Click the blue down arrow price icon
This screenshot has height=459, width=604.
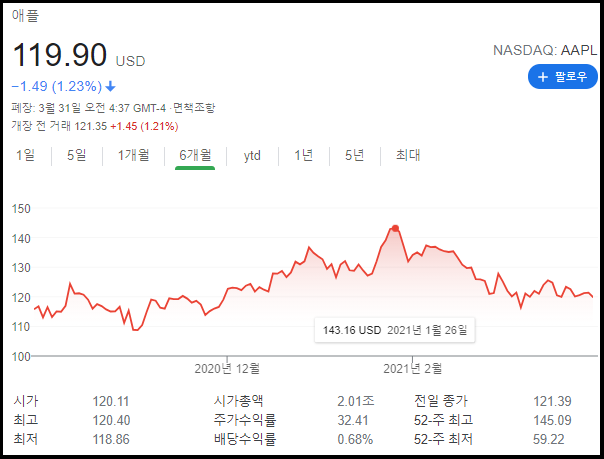pyautogui.click(x=111, y=86)
